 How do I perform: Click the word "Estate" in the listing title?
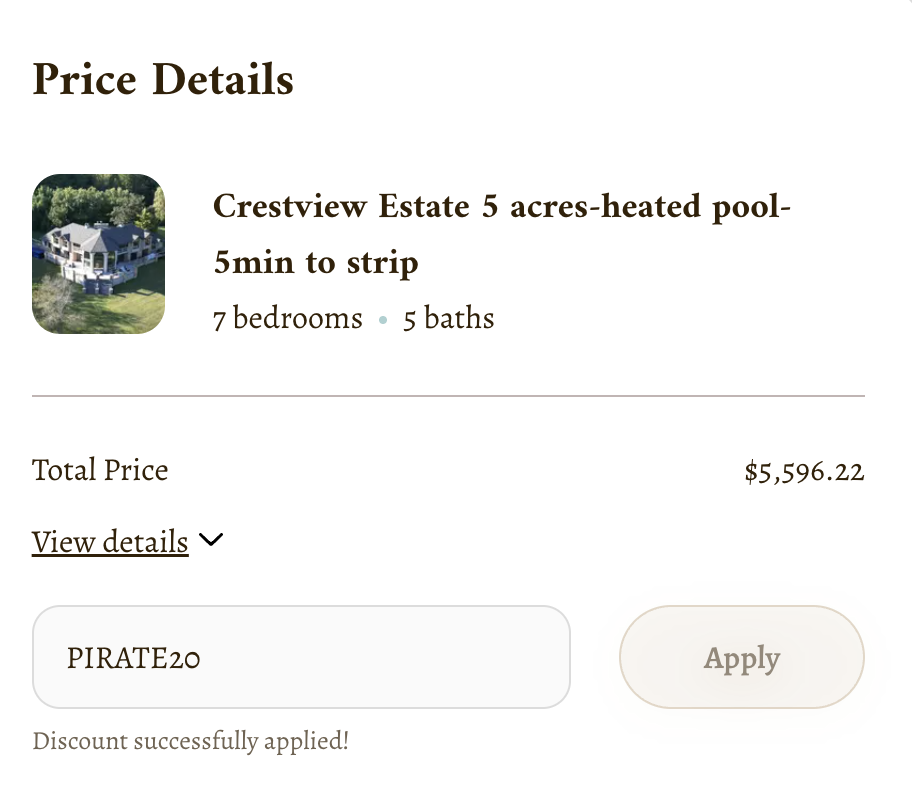pyautogui.click(x=425, y=207)
